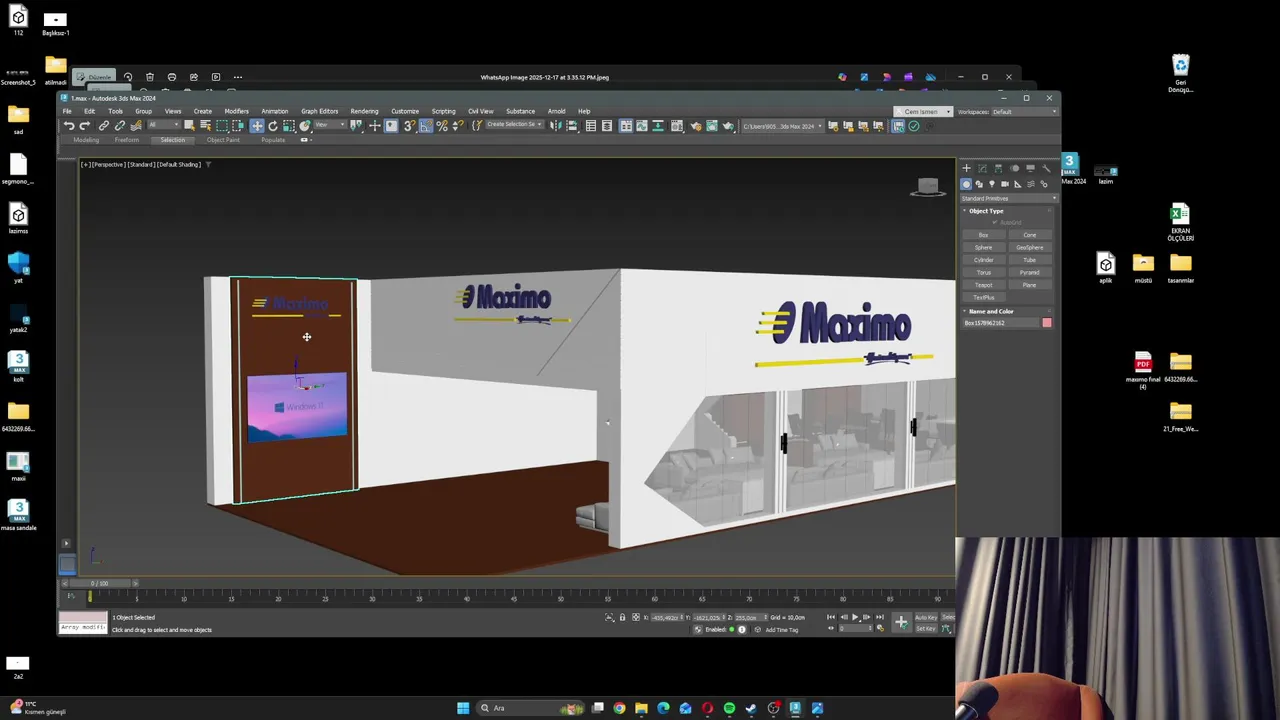Open the Create Selection Set dropdown
Viewport: 1280px width, 720px height.
(513, 125)
